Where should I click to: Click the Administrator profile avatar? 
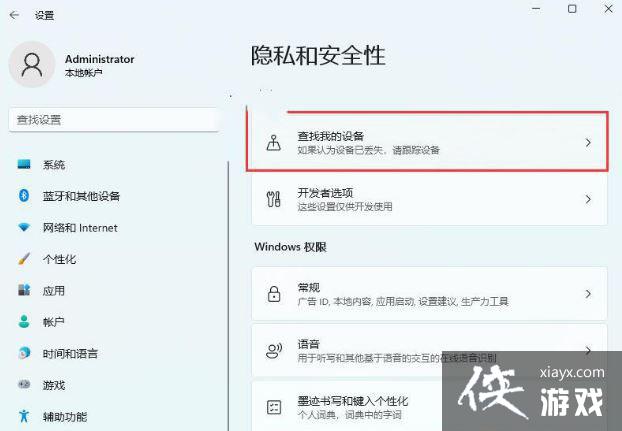point(32,65)
